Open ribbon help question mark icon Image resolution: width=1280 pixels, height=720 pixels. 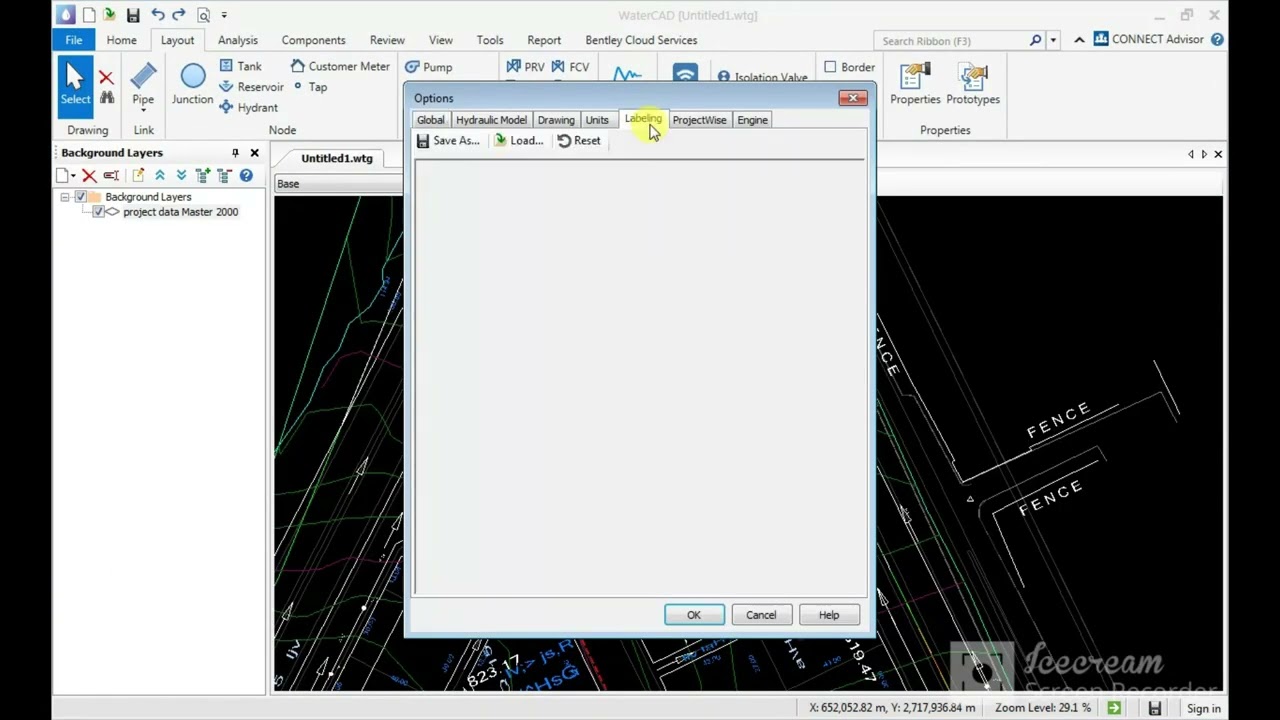pos(1217,40)
